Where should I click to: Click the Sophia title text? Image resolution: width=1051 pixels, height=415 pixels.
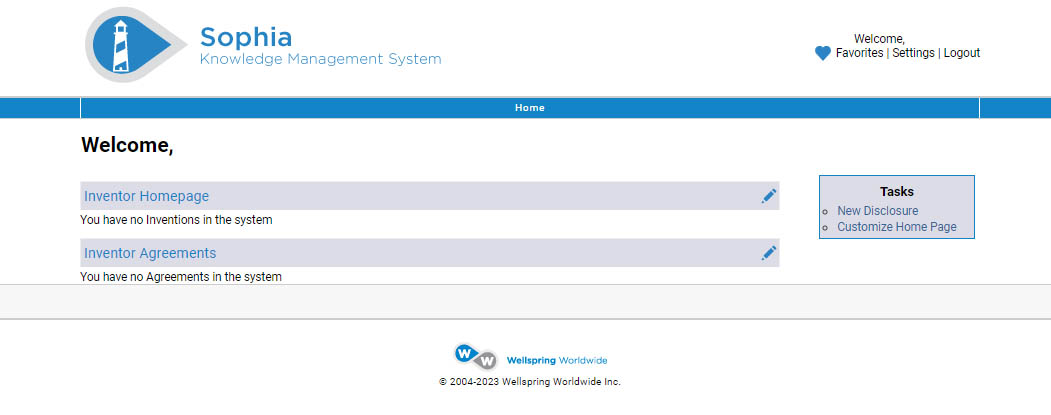(246, 38)
